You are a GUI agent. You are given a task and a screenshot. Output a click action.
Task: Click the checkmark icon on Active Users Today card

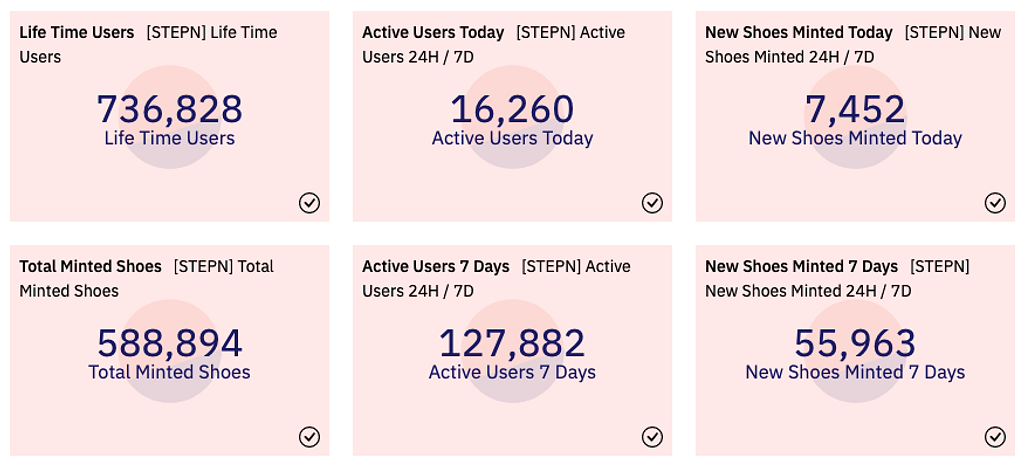pos(652,203)
